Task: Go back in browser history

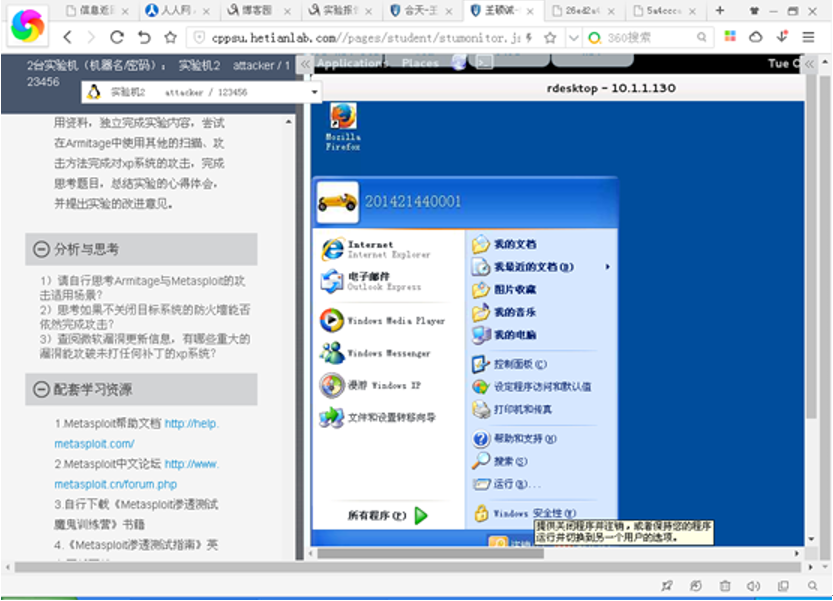Action: point(67,37)
